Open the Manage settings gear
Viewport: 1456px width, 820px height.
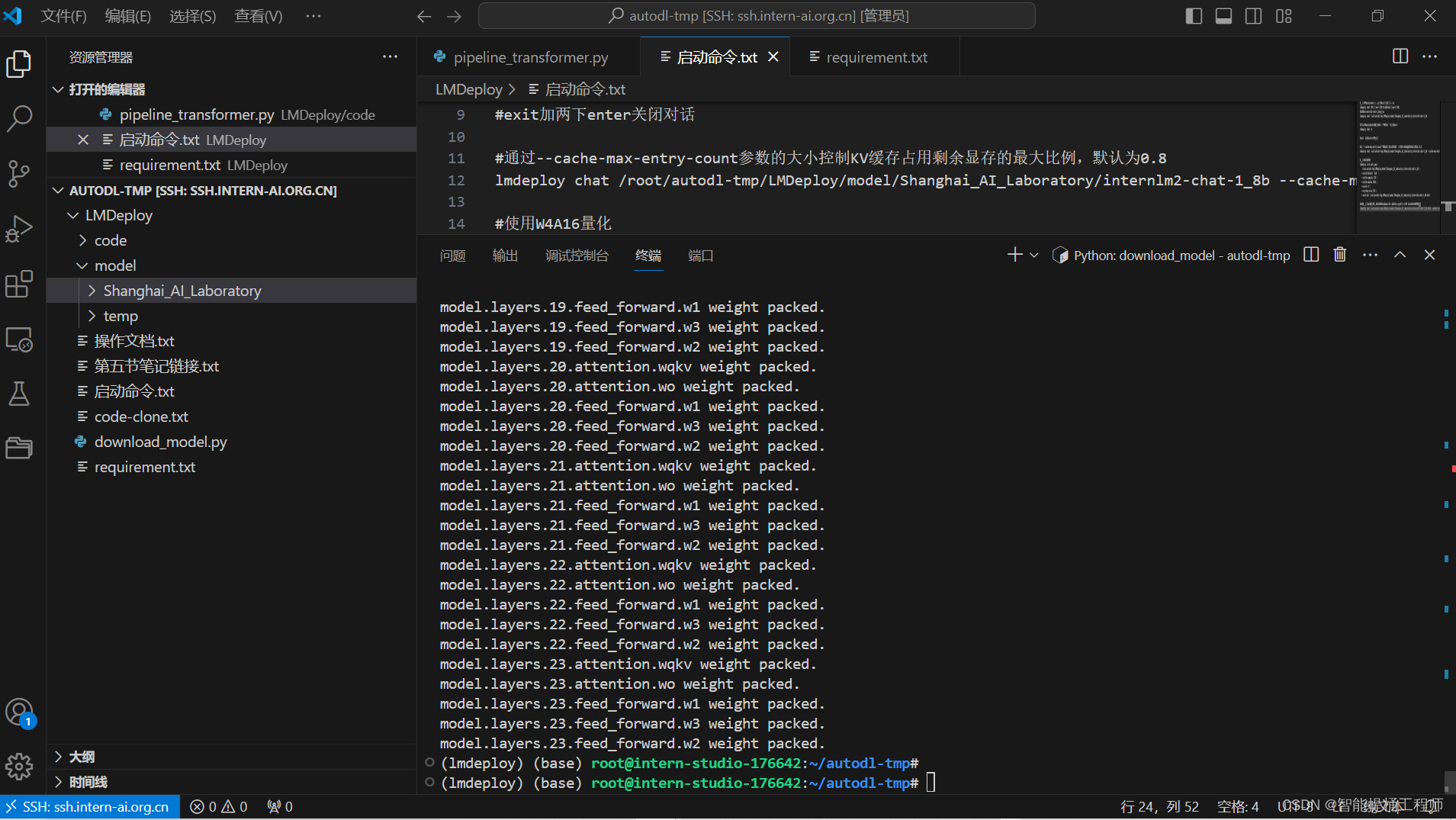point(19,767)
